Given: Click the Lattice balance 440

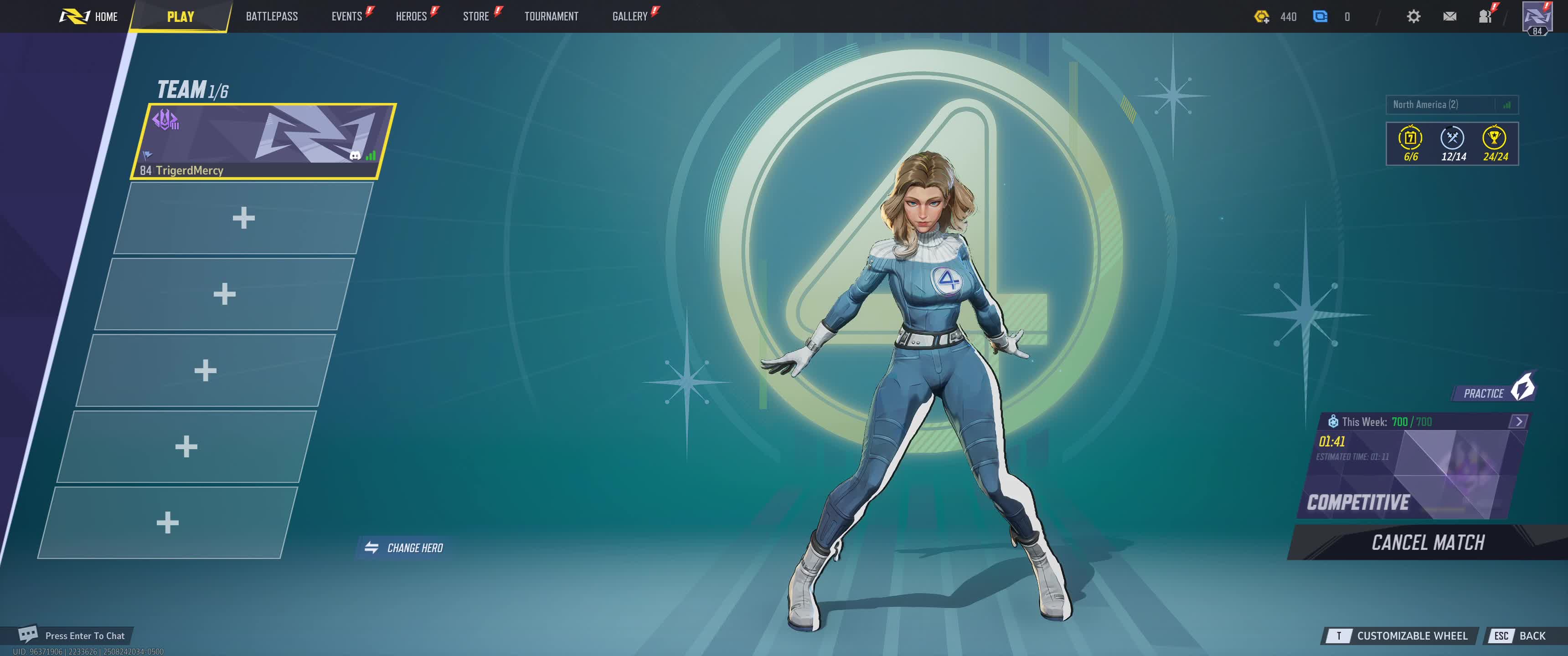Looking at the screenshot, I should click(x=1288, y=16).
